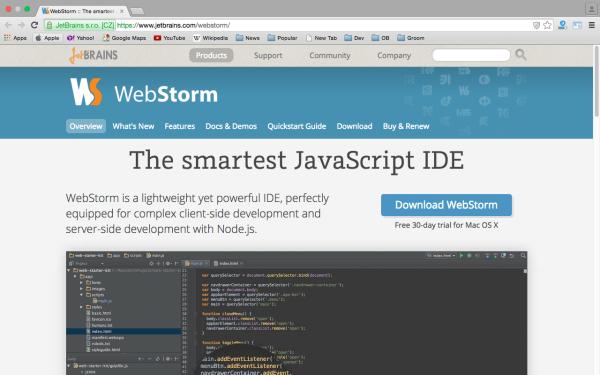Close the WebStorm browser tab

(x=122, y=11)
